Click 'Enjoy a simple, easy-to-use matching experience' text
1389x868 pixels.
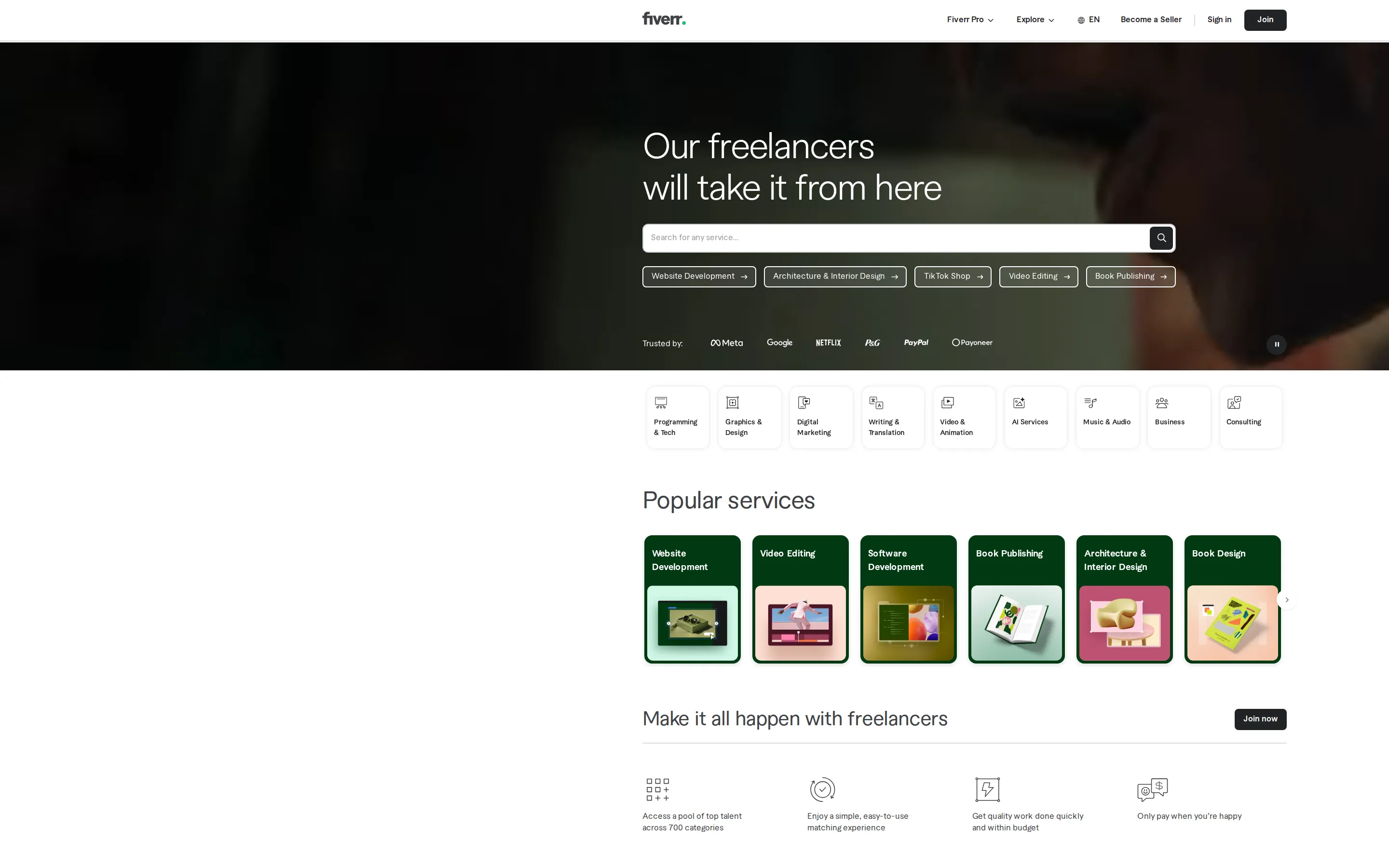pyautogui.click(x=858, y=822)
